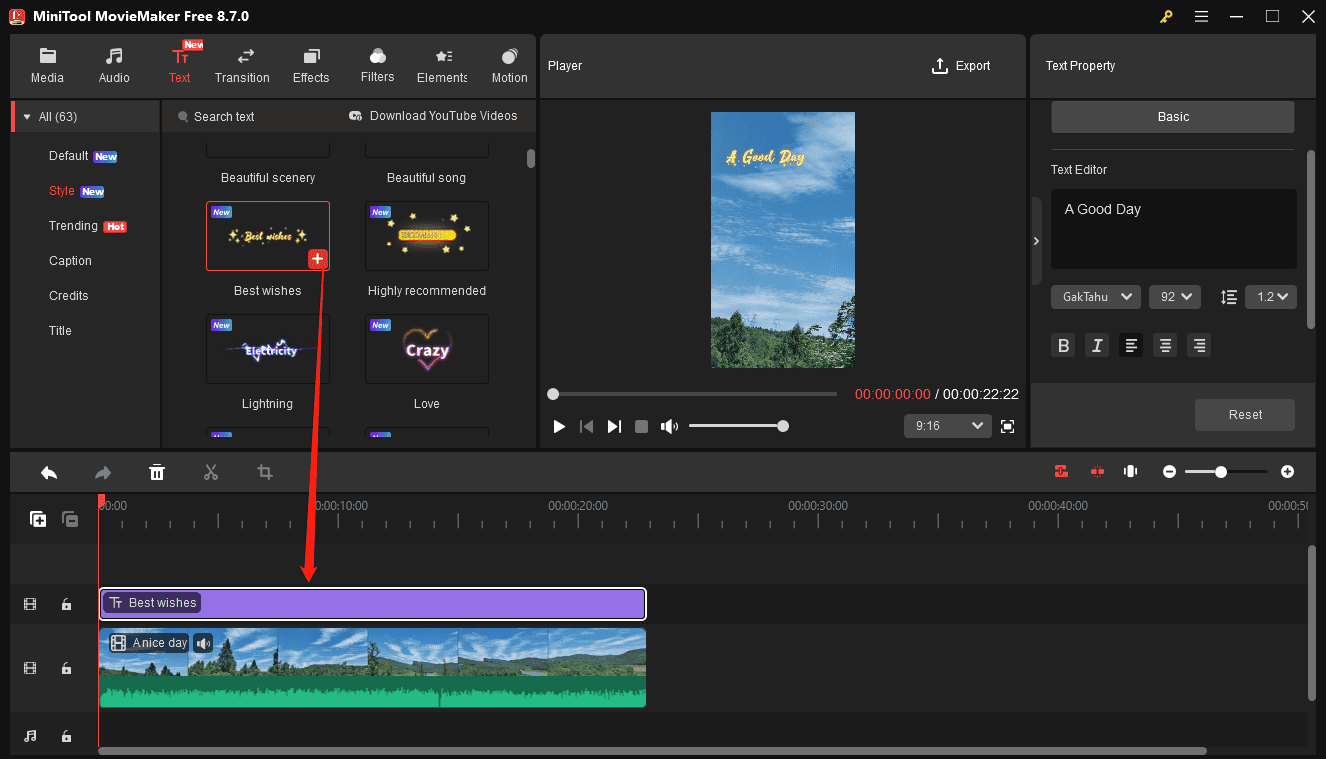1326x759 pixels.
Task: Open the Media tab
Action: [47, 65]
